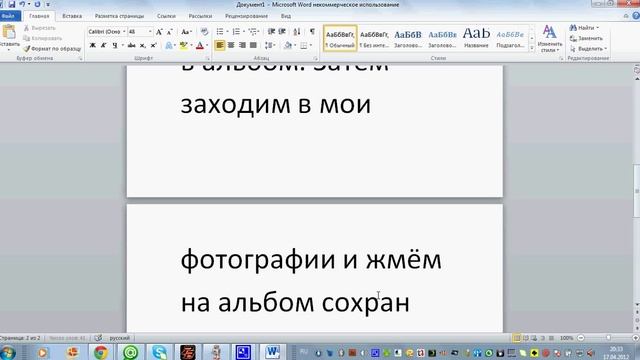Apply text effects with the glowing A icon

(x=169, y=46)
